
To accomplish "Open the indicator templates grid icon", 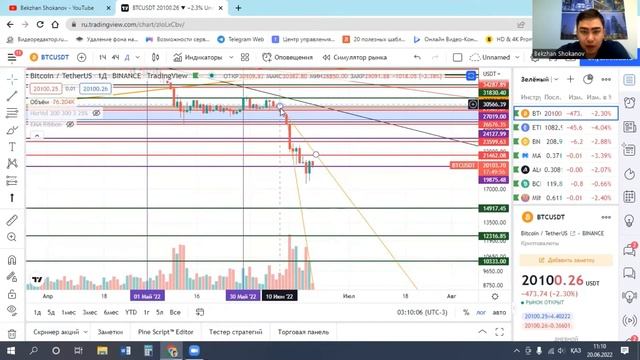I will pos(245,58).
